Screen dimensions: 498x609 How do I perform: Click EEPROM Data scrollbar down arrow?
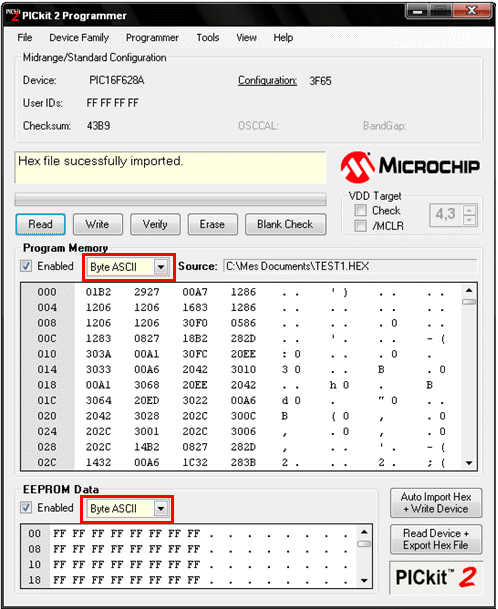click(364, 581)
